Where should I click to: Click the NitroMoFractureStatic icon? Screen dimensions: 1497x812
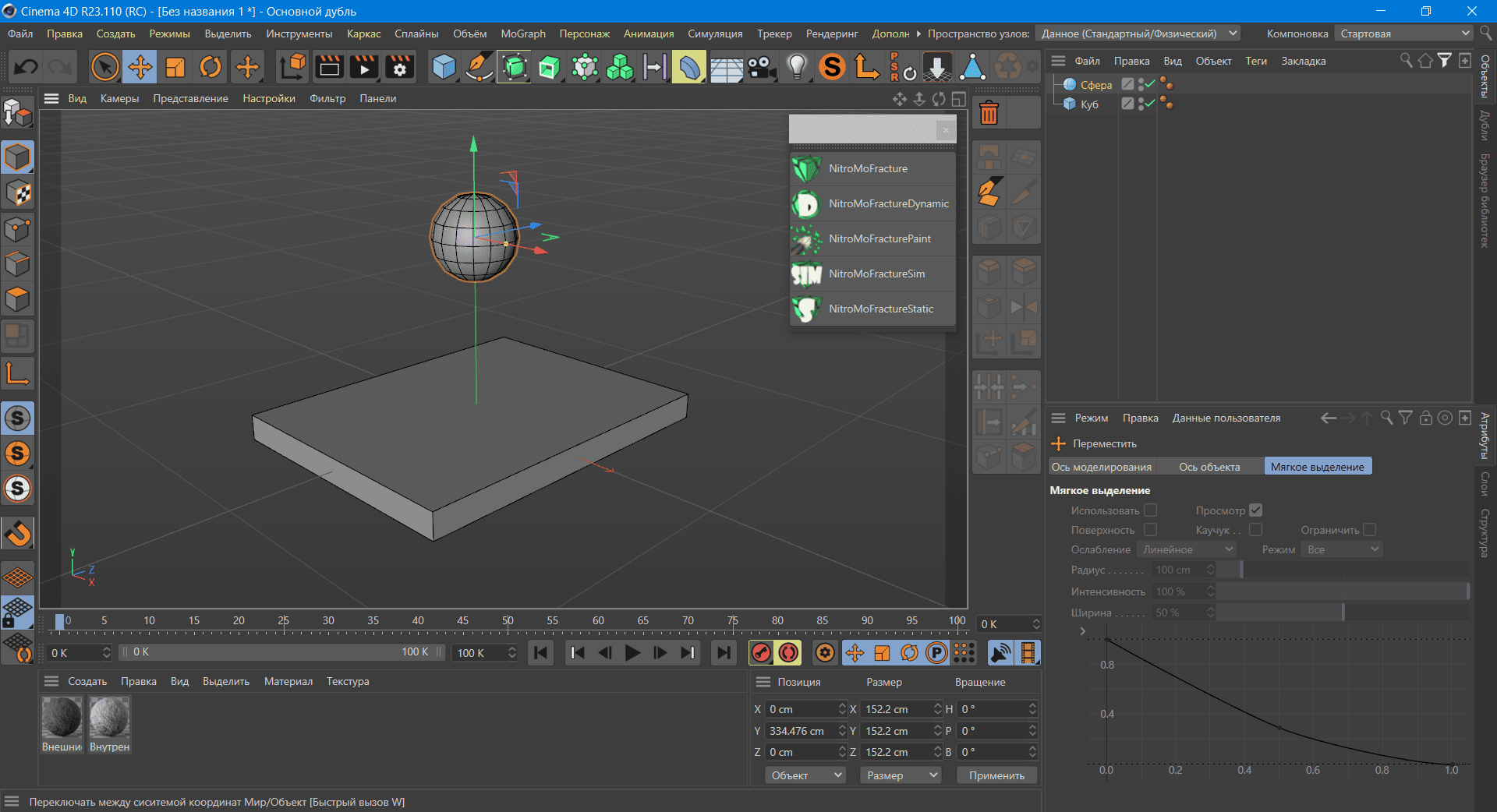806,309
